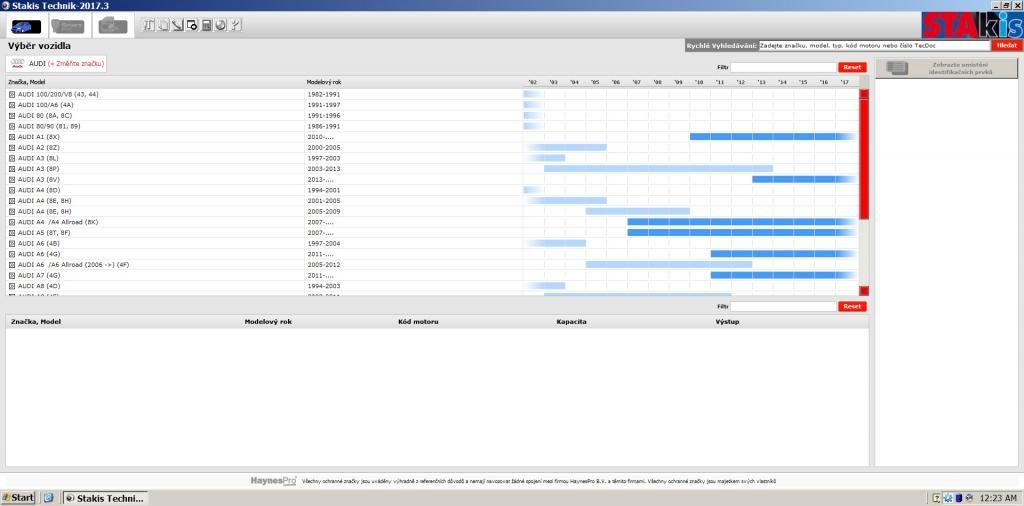Expand the AUDI A3 (8P) model entry

[12, 169]
